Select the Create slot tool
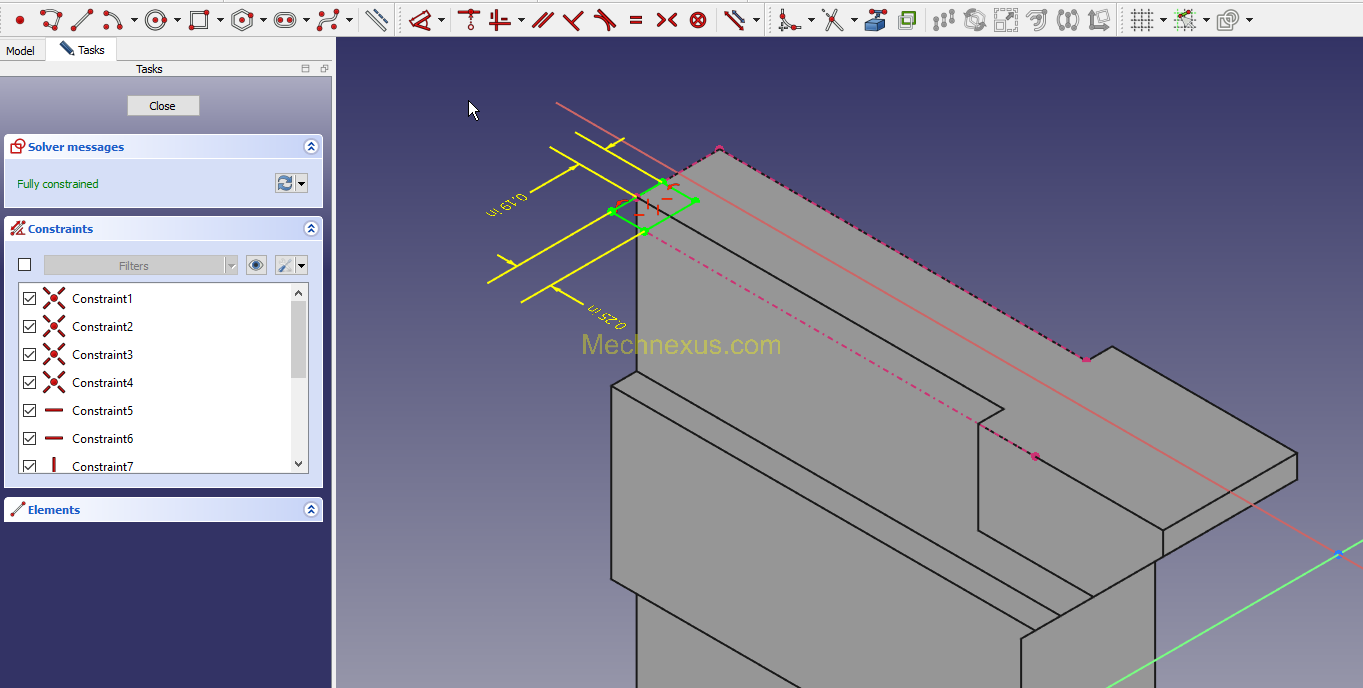1363x688 pixels. (x=284, y=19)
